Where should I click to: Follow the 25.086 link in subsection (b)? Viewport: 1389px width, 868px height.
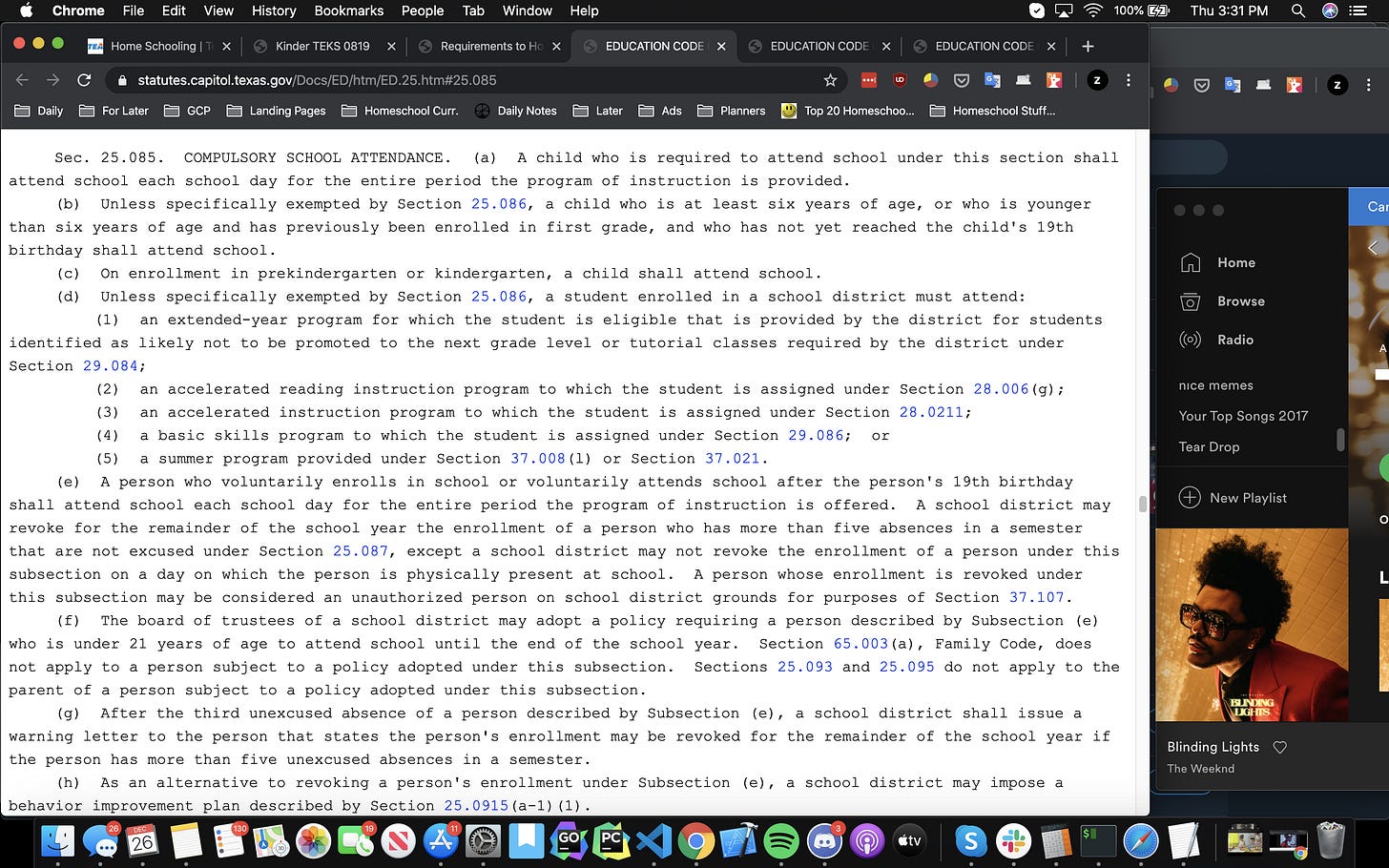[499, 204]
